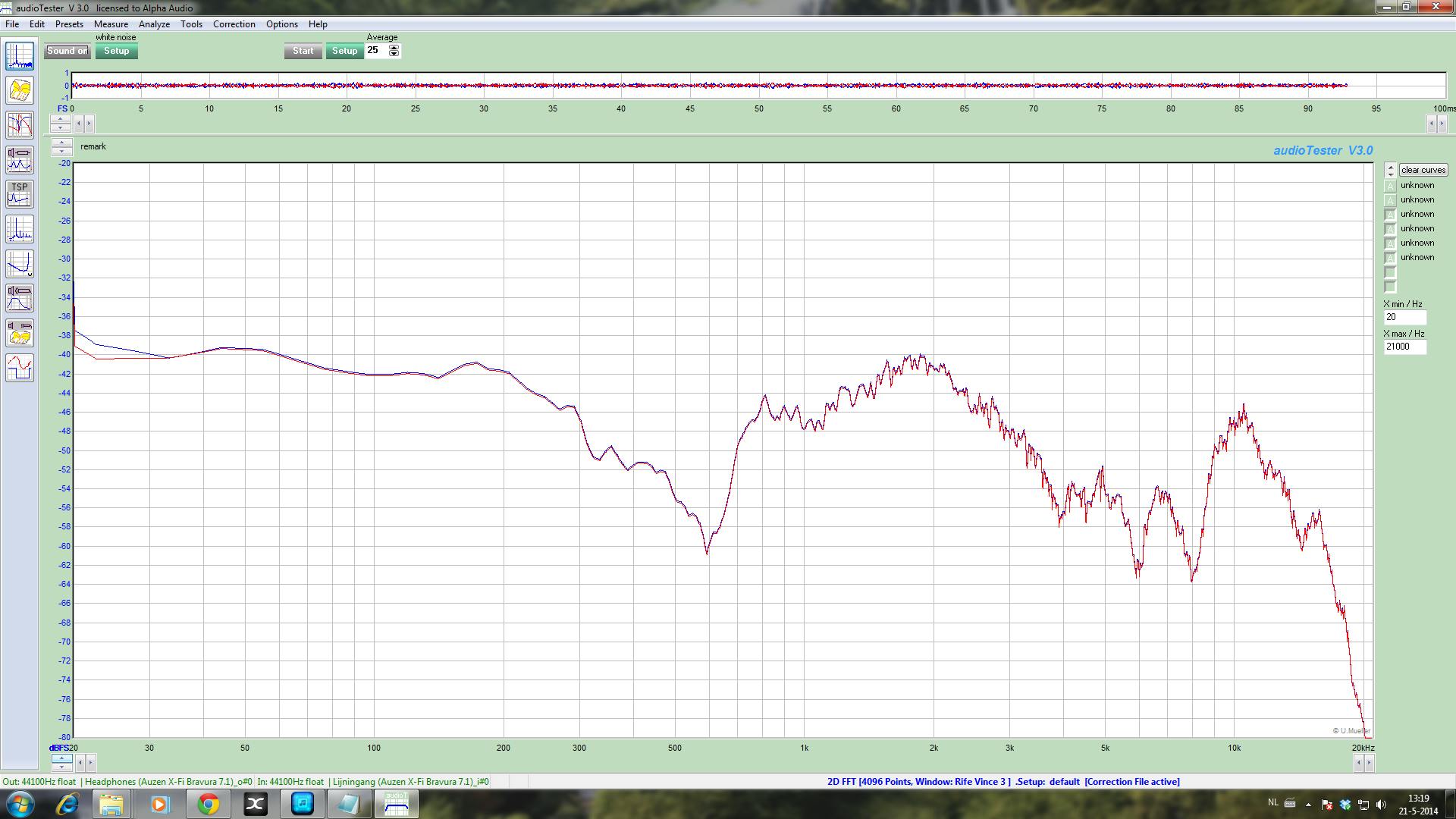The height and width of the screenshot is (819, 1456).
Task: Toggle the third 'unknown' curve button
Action: 1390,215
